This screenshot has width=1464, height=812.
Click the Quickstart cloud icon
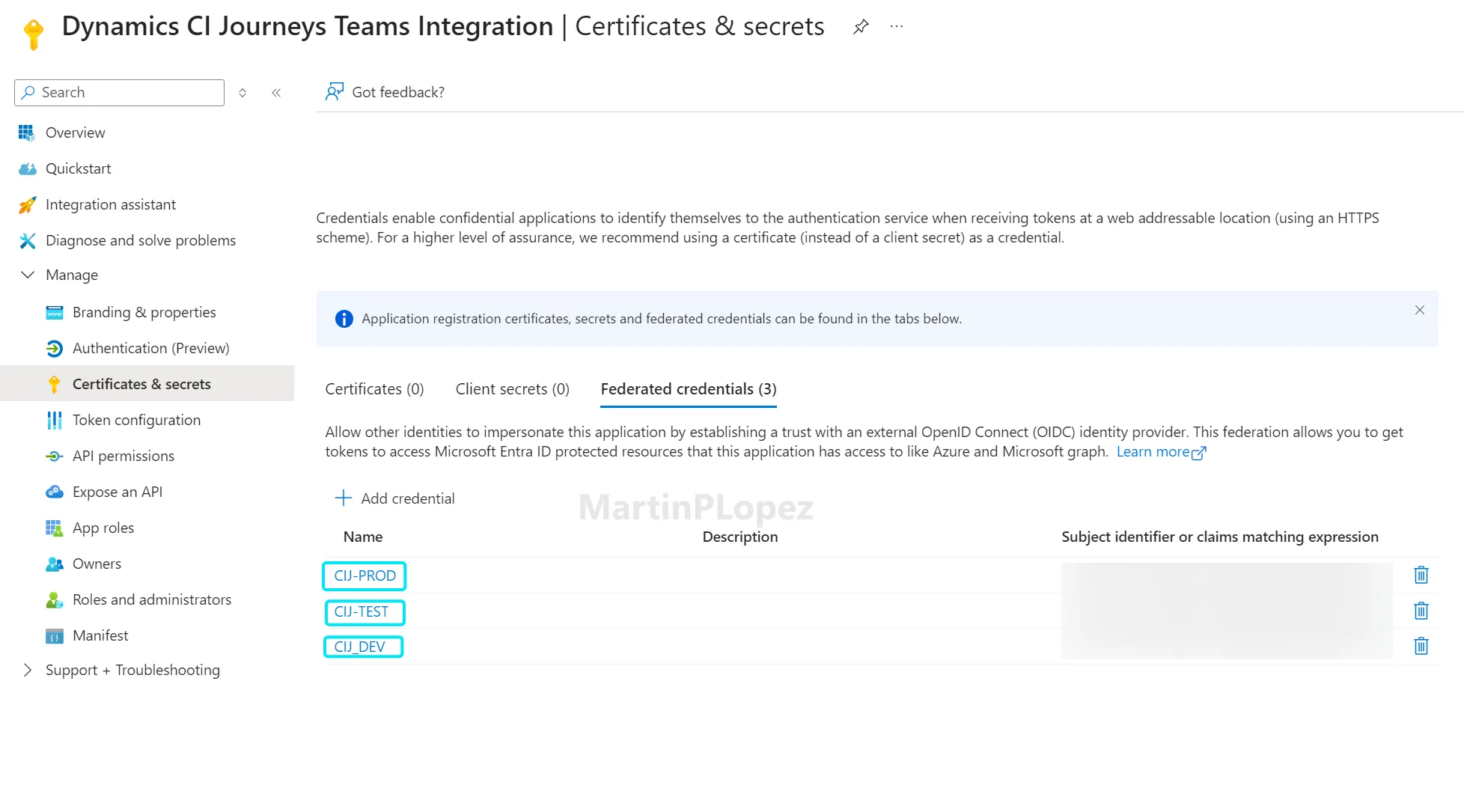28,169
